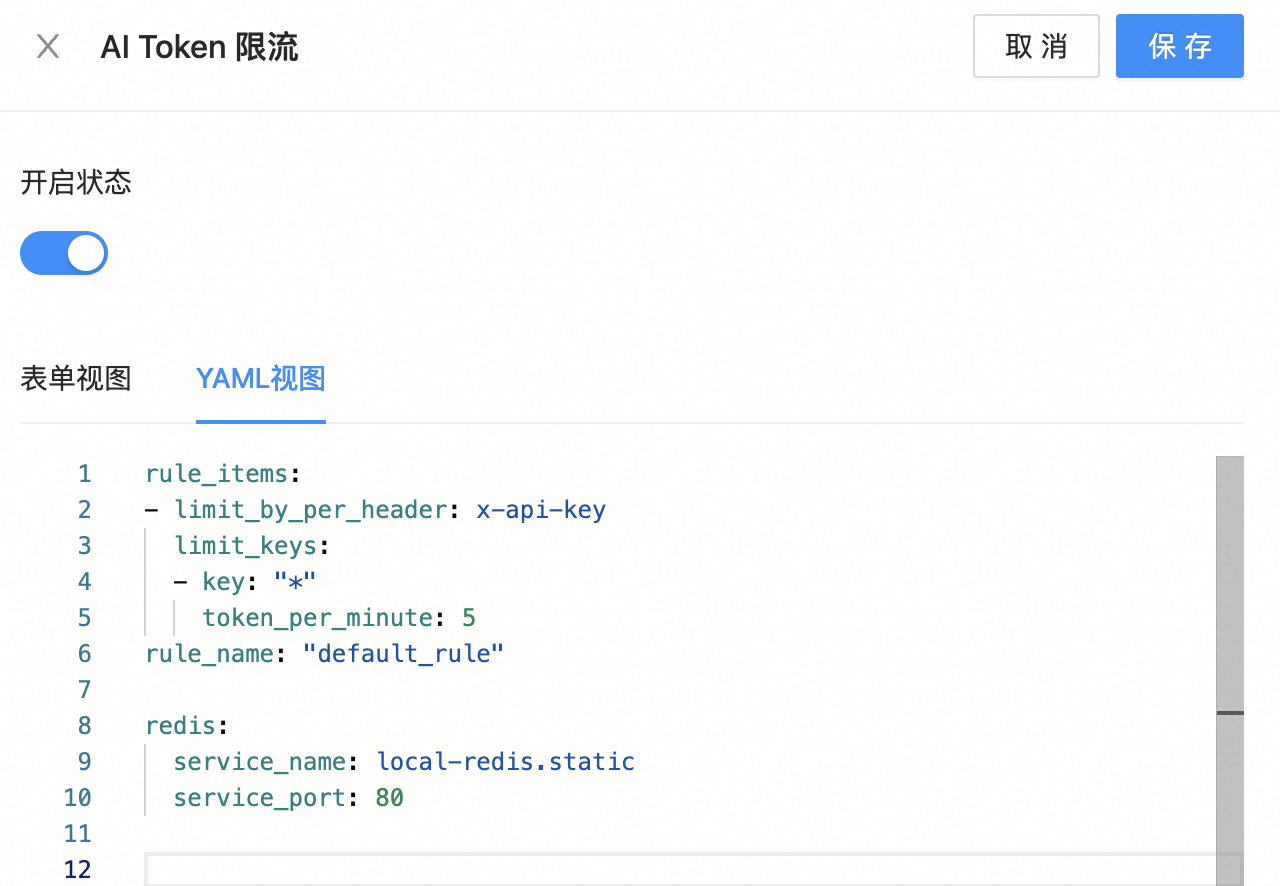The image size is (1280, 886).
Task: Switch to the 表单视图 tab
Action: tap(76, 379)
